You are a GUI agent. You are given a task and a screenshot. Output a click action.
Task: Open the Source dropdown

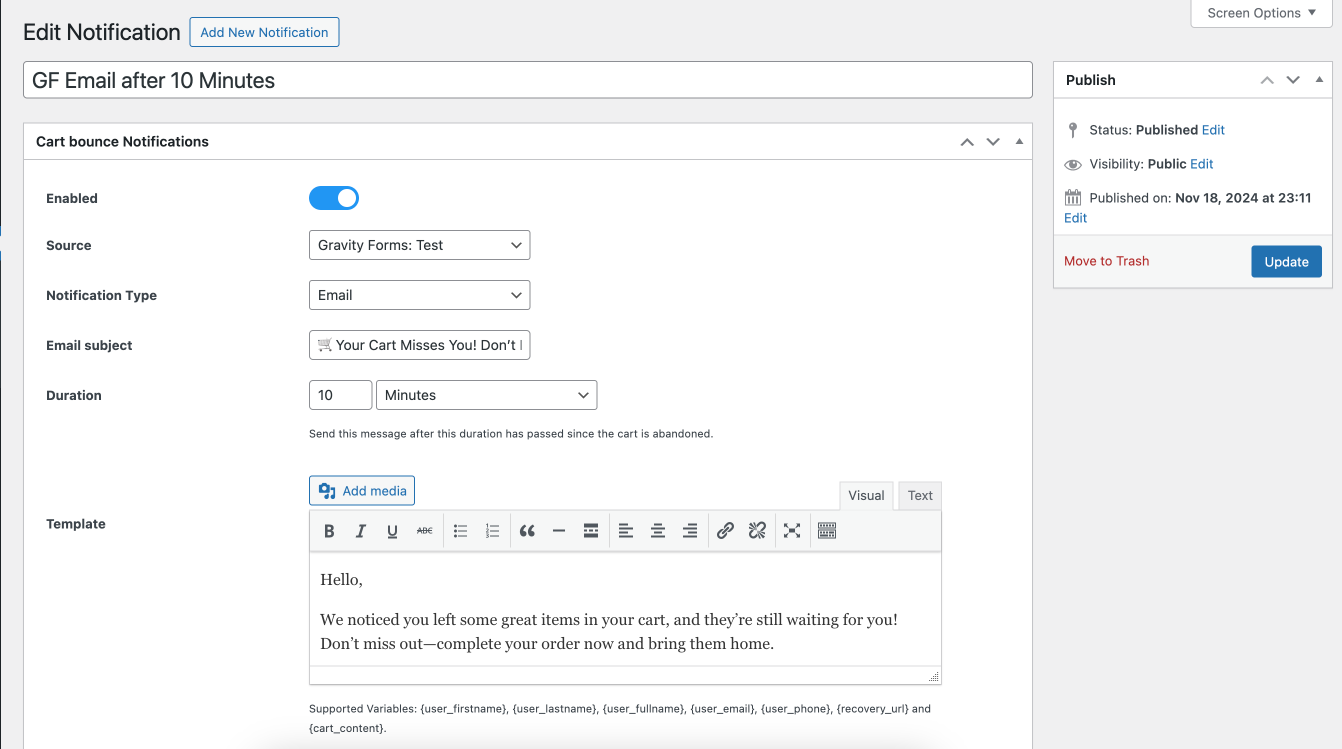[x=419, y=245]
